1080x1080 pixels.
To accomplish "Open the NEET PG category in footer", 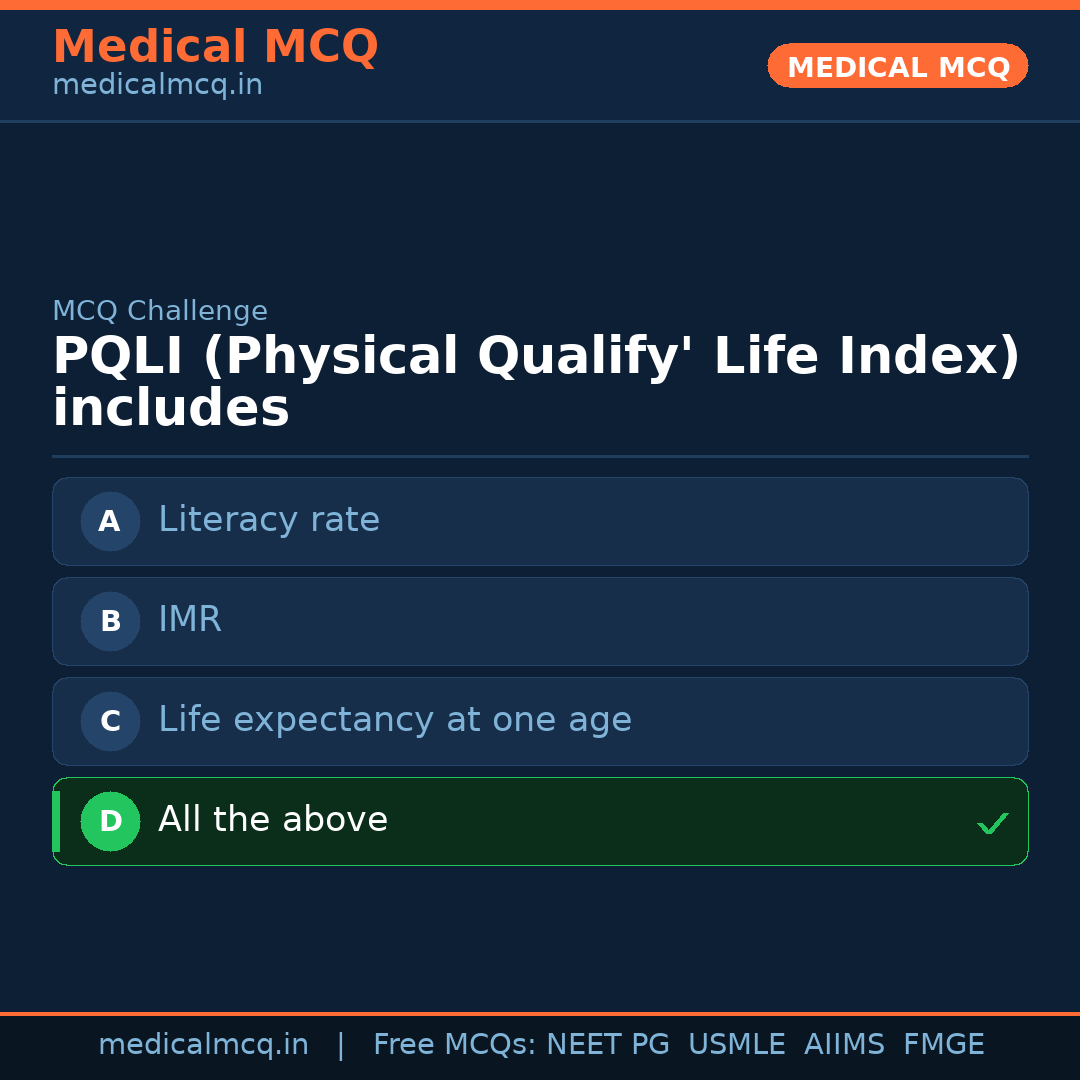I will click(x=607, y=1044).
